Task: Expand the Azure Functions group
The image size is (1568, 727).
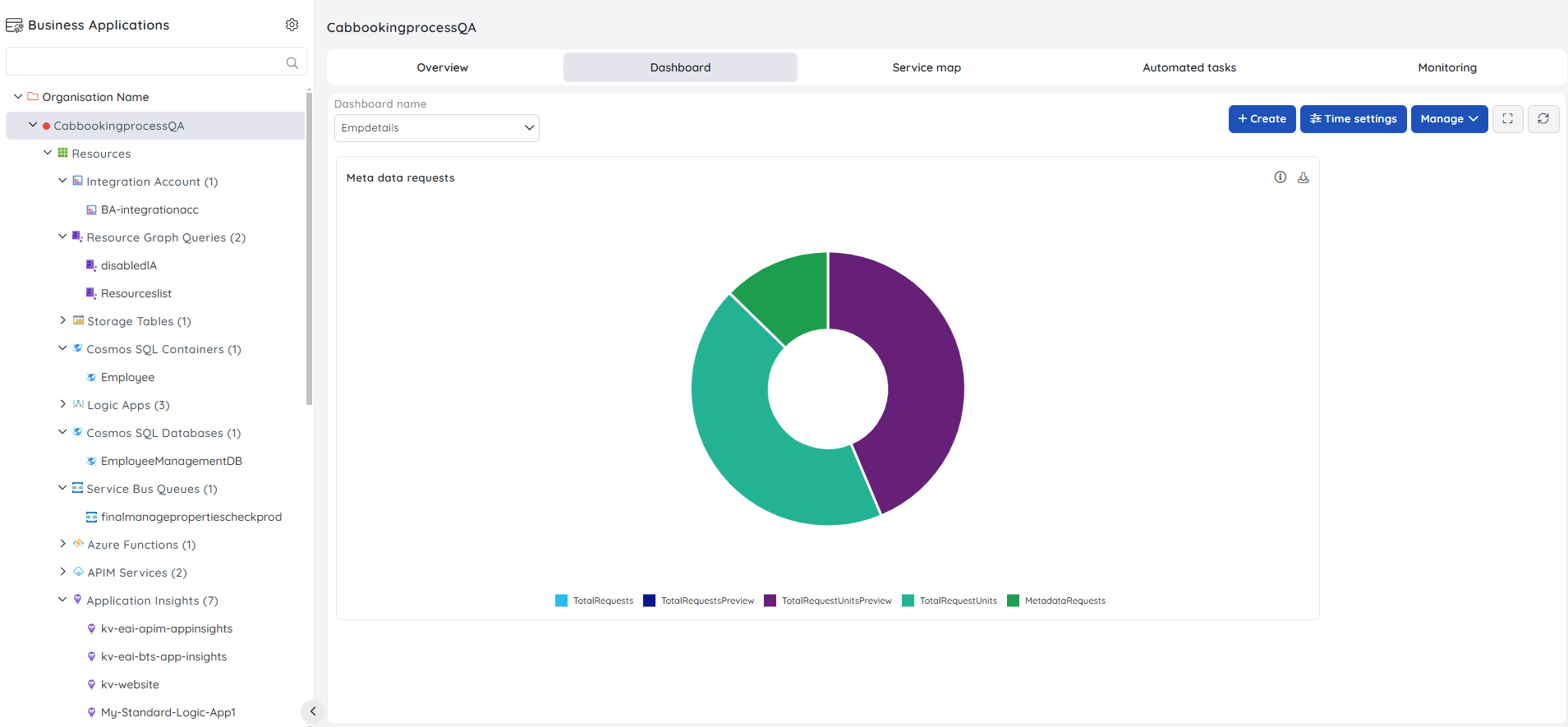Action: click(62, 544)
